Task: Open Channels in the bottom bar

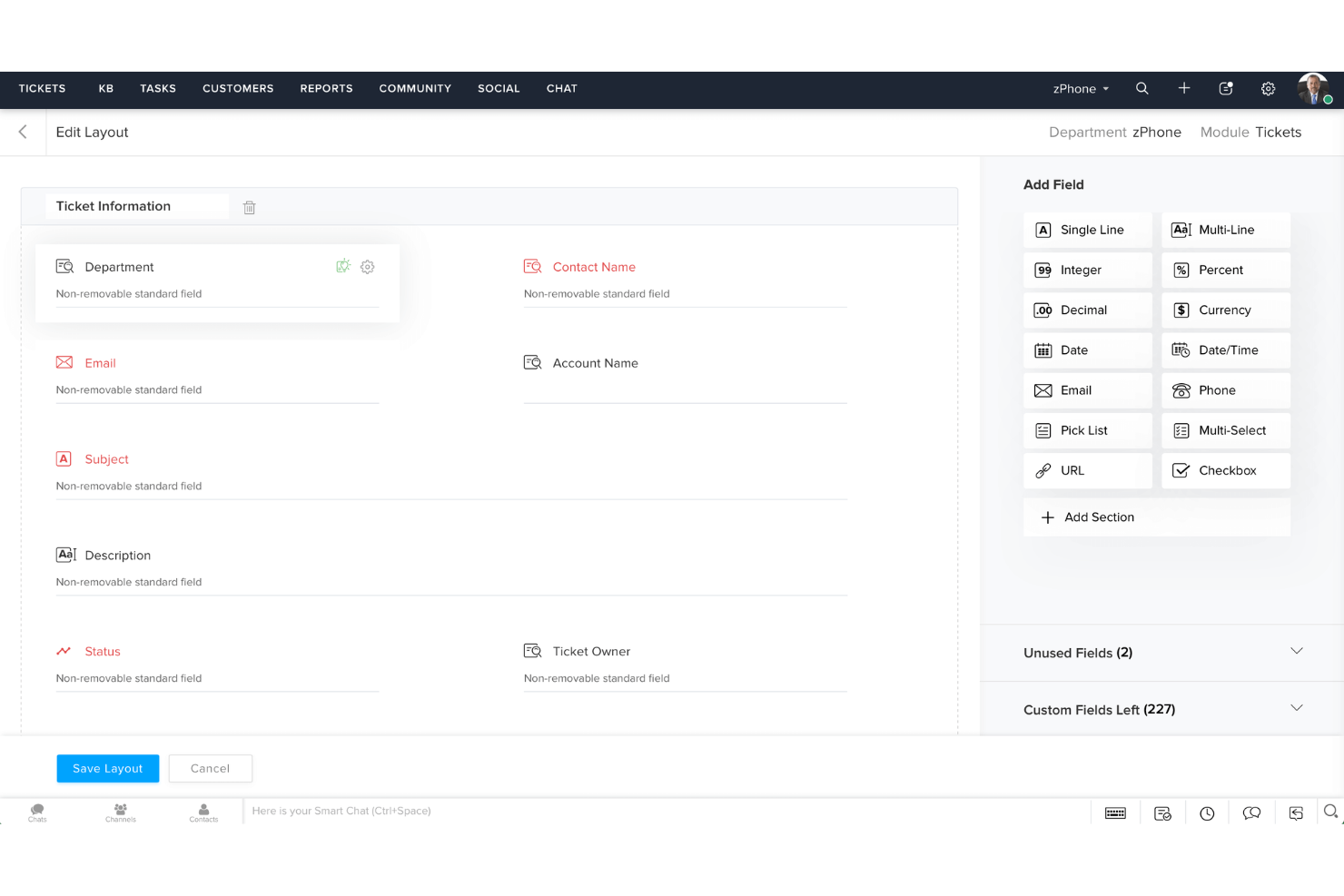Action: (x=121, y=812)
